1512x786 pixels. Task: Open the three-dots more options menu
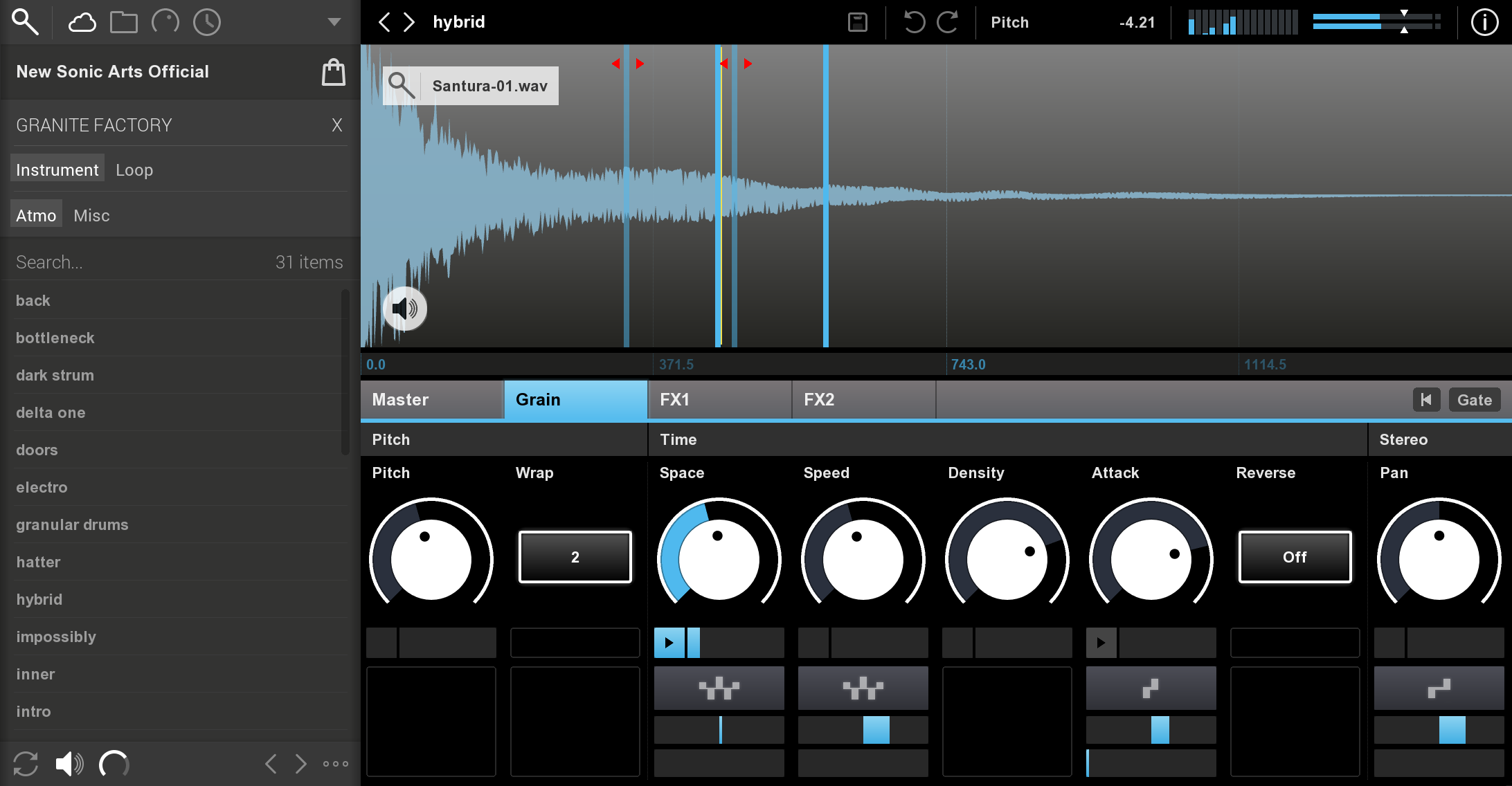tap(336, 764)
